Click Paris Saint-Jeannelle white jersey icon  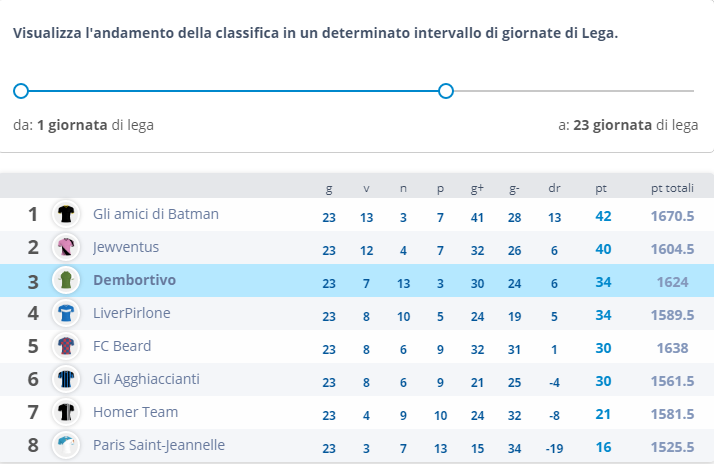(x=66, y=445)
